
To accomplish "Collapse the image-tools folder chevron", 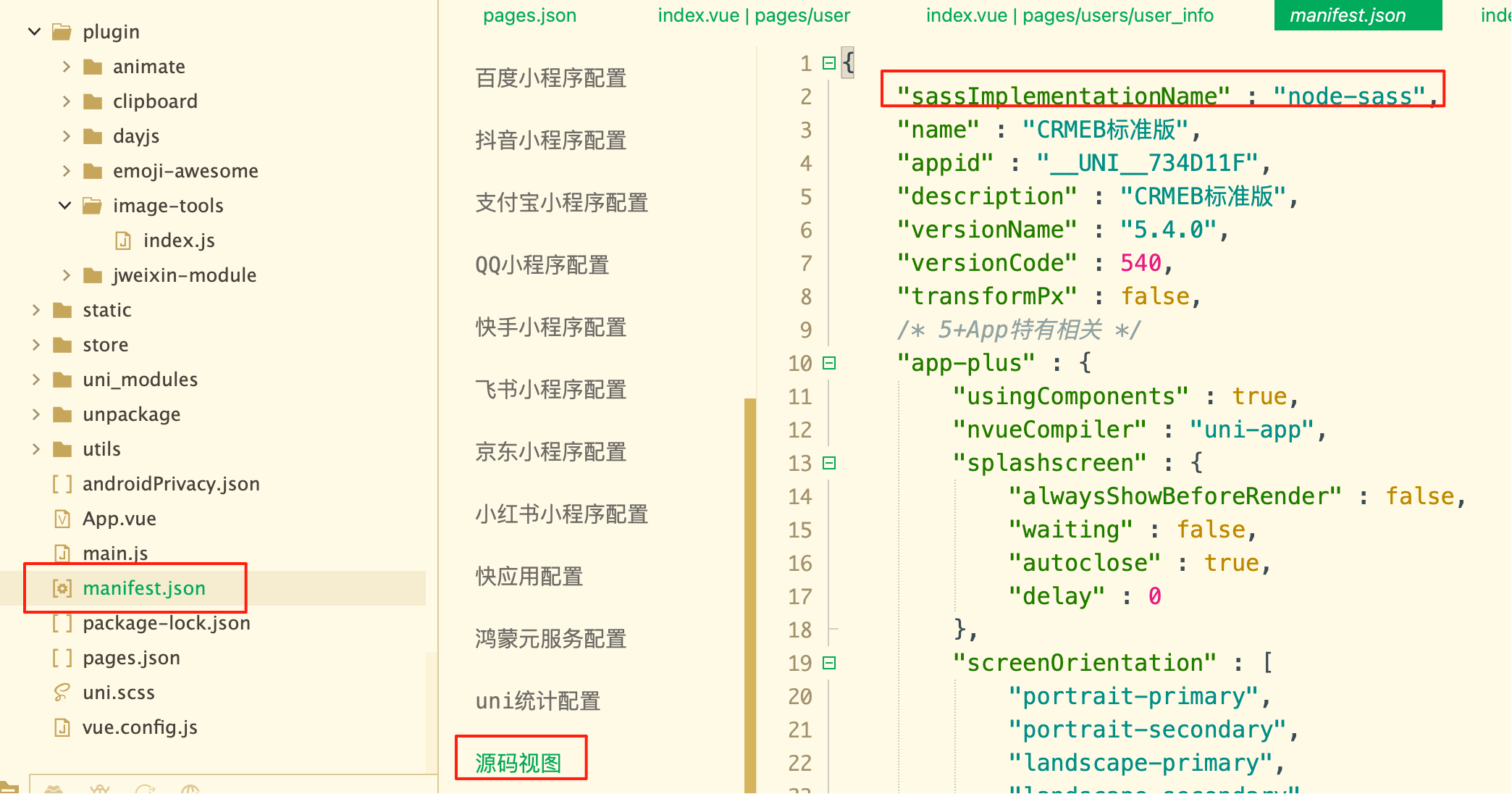I will 65,206.
